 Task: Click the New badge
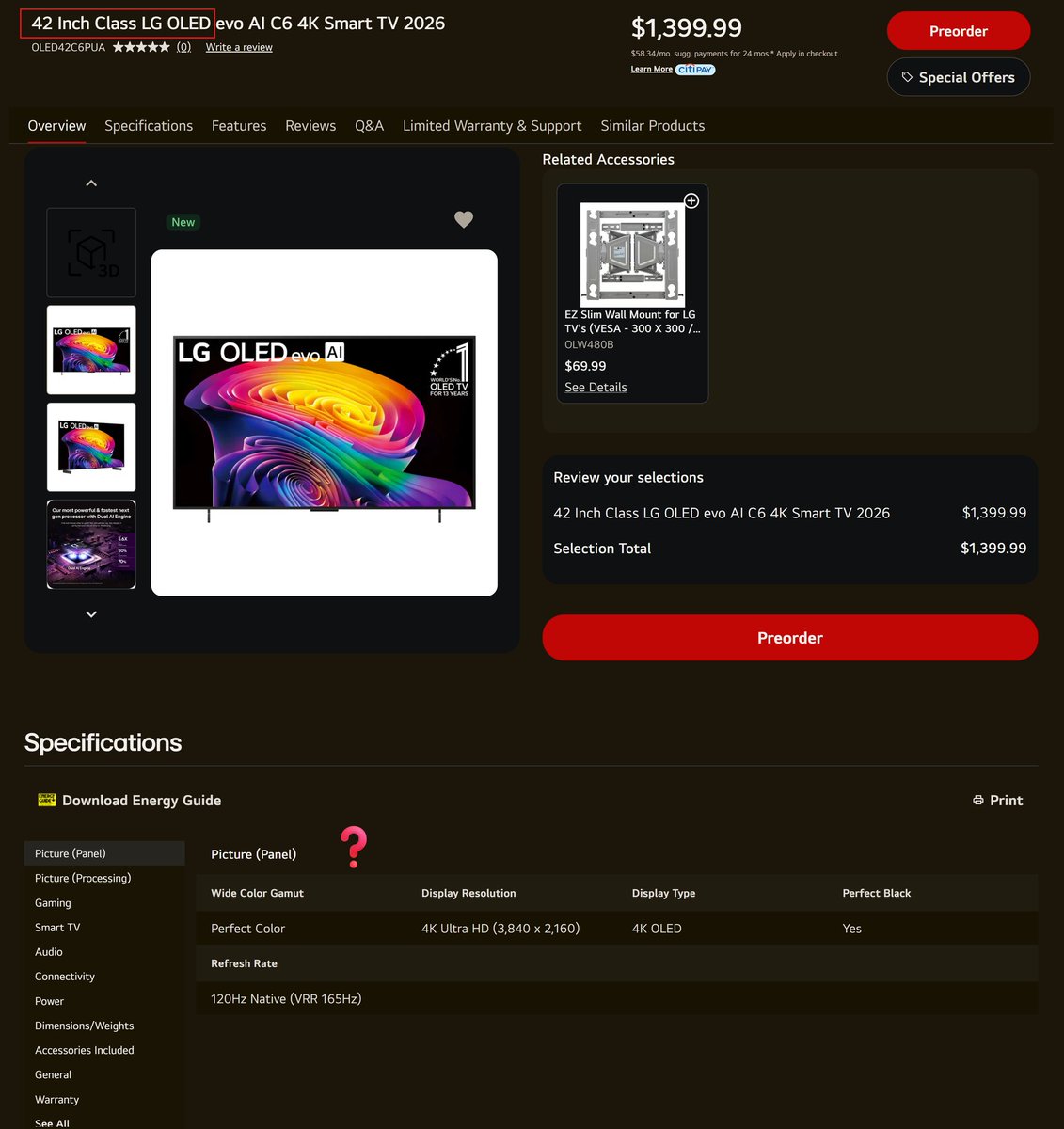tap(183, 222)
